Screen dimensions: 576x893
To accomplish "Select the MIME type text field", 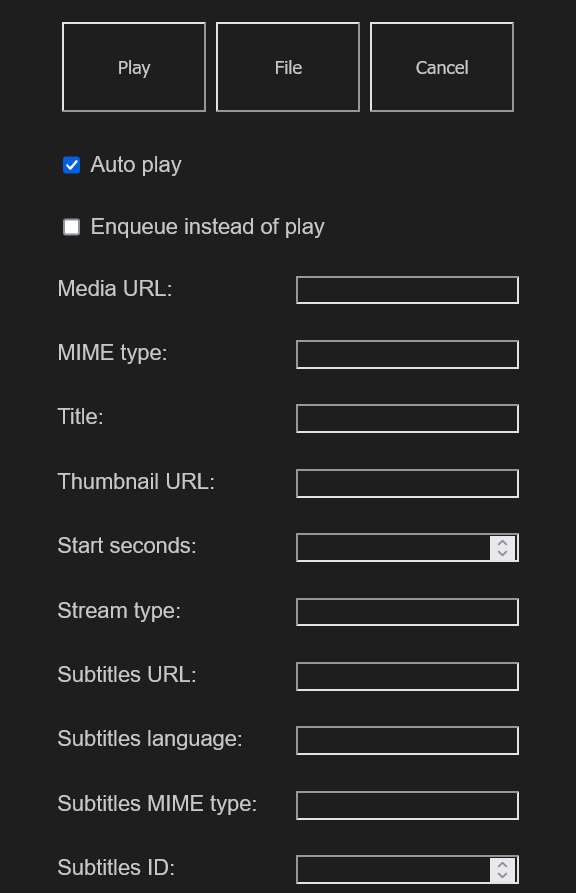I will [x=407, y=354].
